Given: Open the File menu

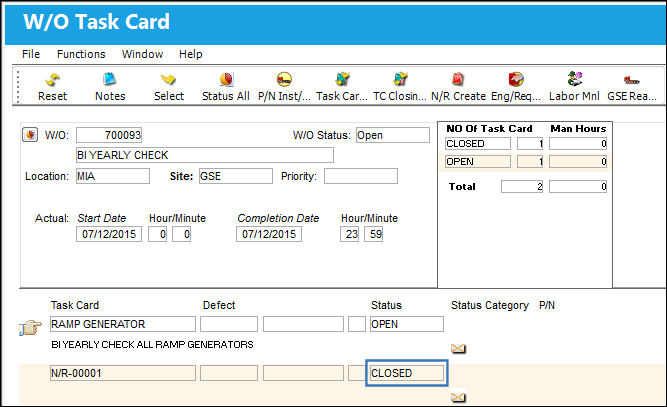Looking at the screenshot, I should [31, 54].
